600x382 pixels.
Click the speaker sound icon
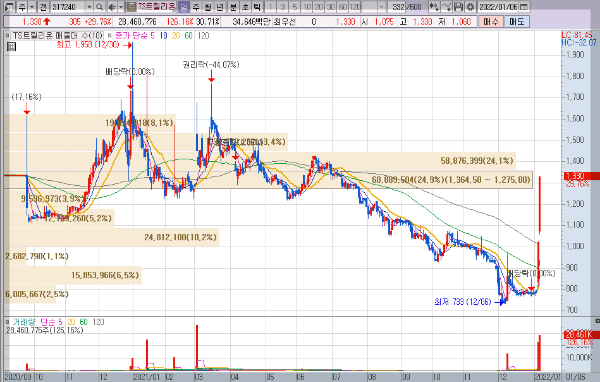(x=112, y=7)
